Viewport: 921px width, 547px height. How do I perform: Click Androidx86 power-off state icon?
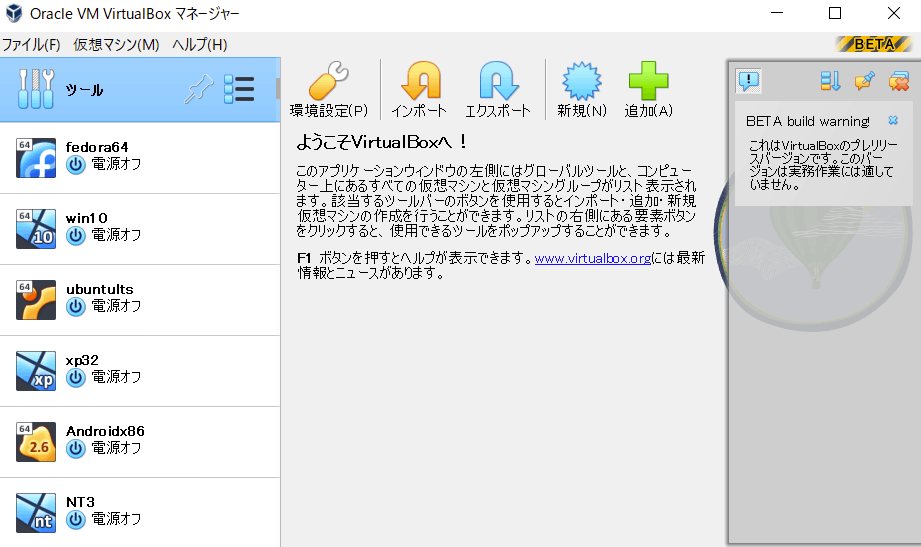tap(76, 449)
